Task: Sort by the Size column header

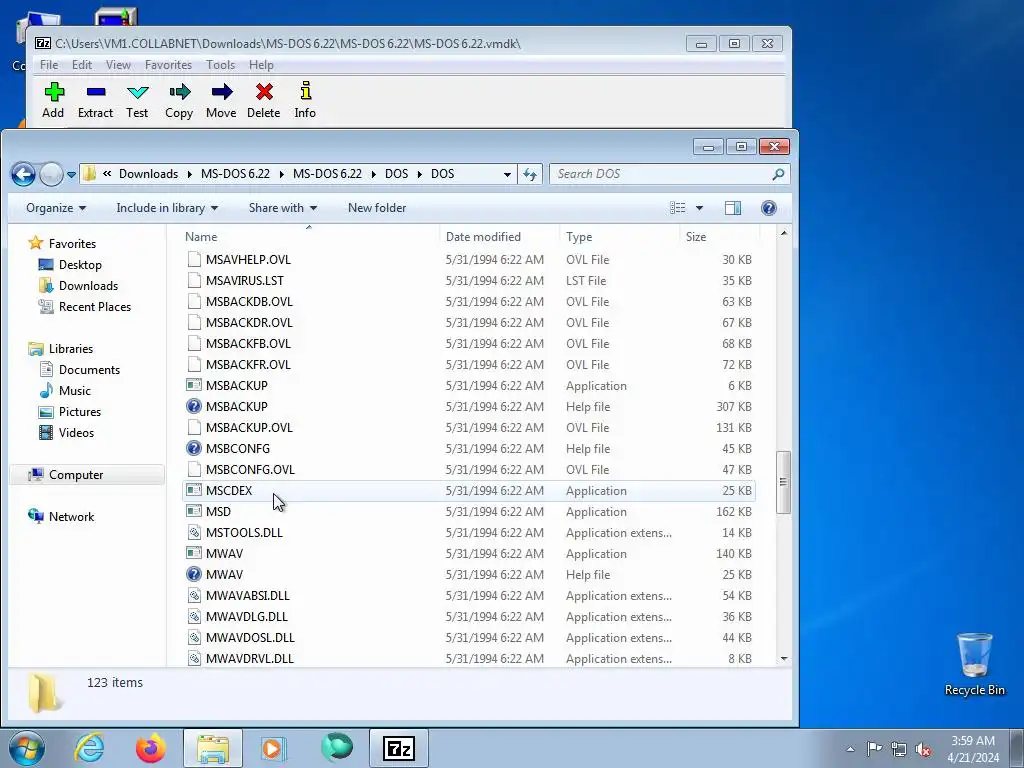Action: tap(719, 236)
